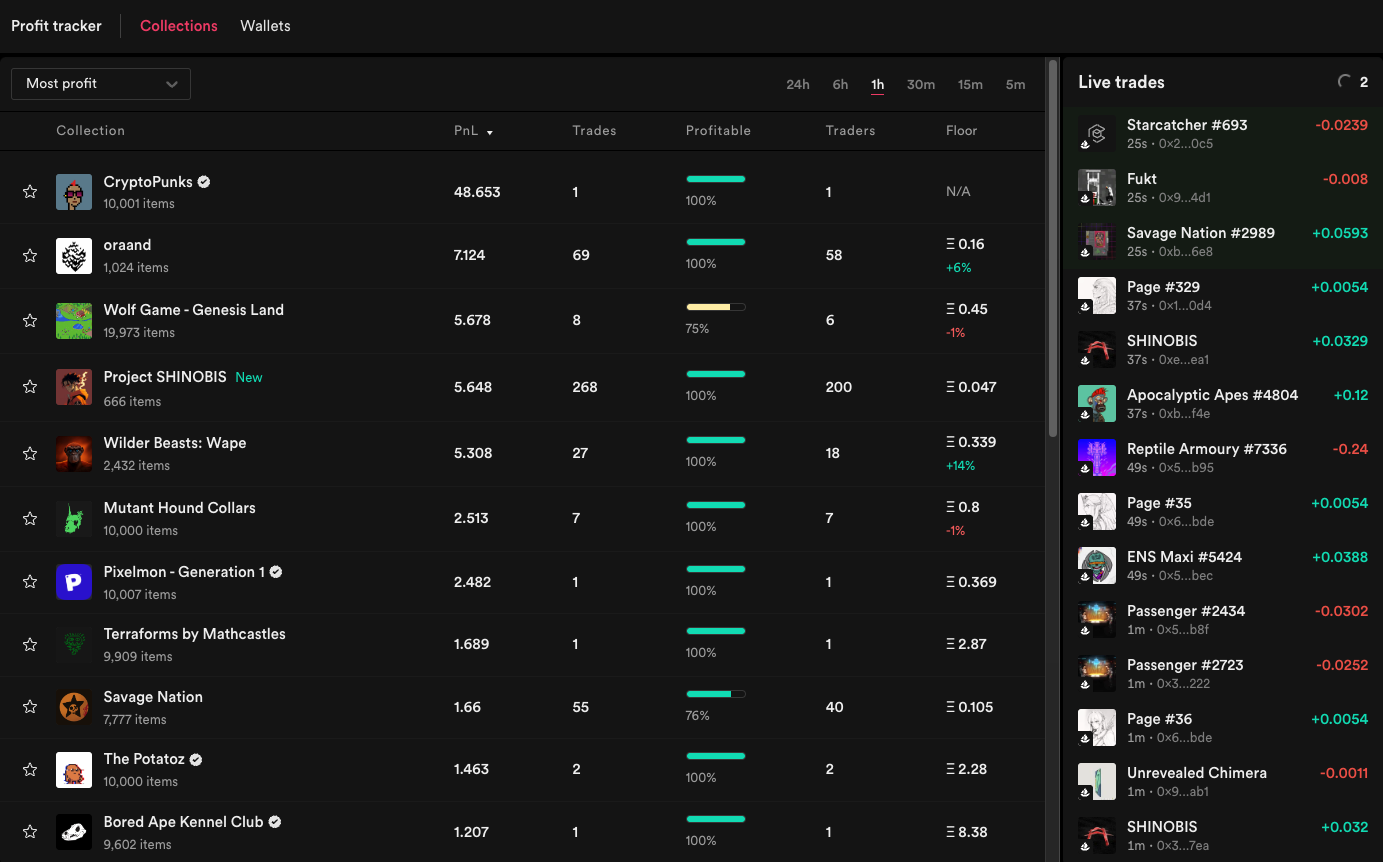Image resolution: width=1383 pixels, height=862 pixels.
Task: Open Unrevealed Chimera trade thumbnail
Action: (x=1097, y=781)
